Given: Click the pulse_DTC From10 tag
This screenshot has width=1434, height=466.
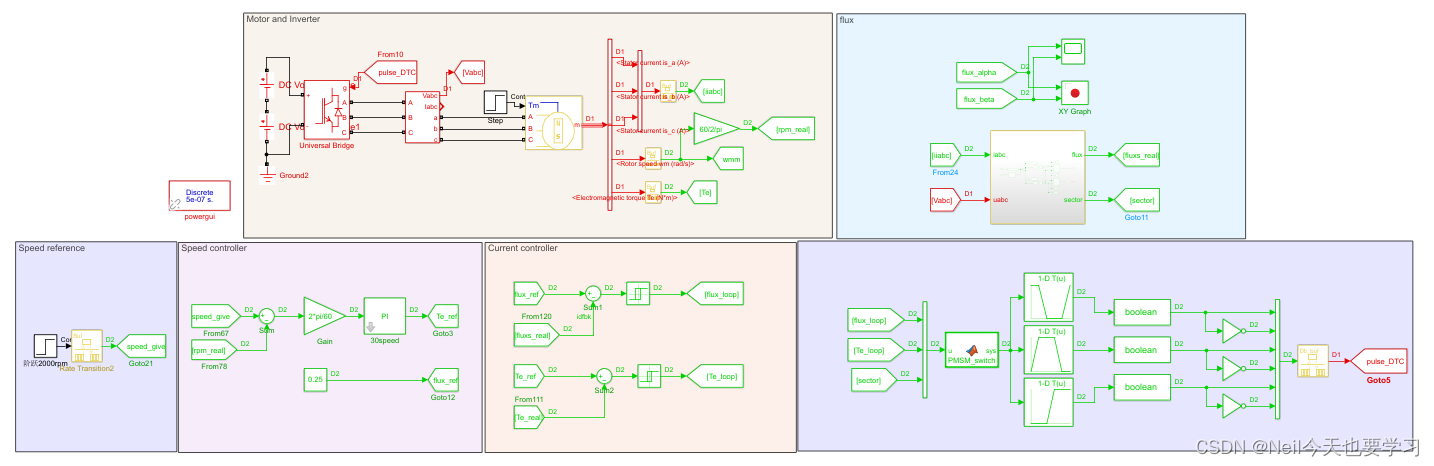Looking at the screenshot, I should [x=389, y=72].
